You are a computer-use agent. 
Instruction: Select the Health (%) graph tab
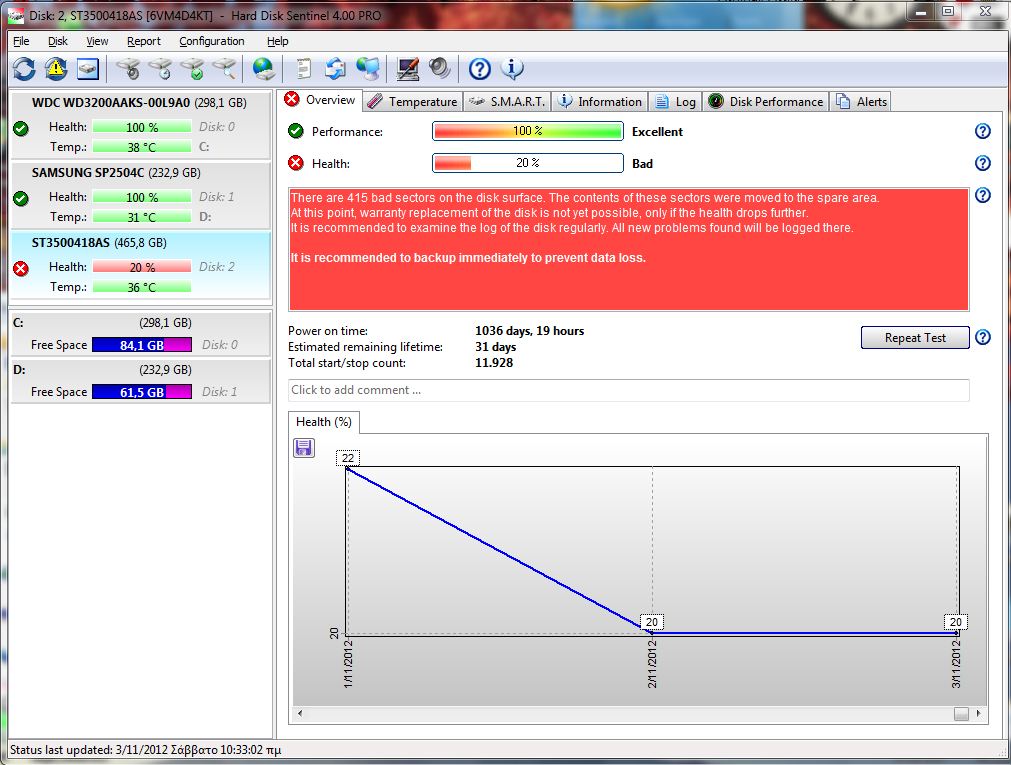tap(324, 422)
